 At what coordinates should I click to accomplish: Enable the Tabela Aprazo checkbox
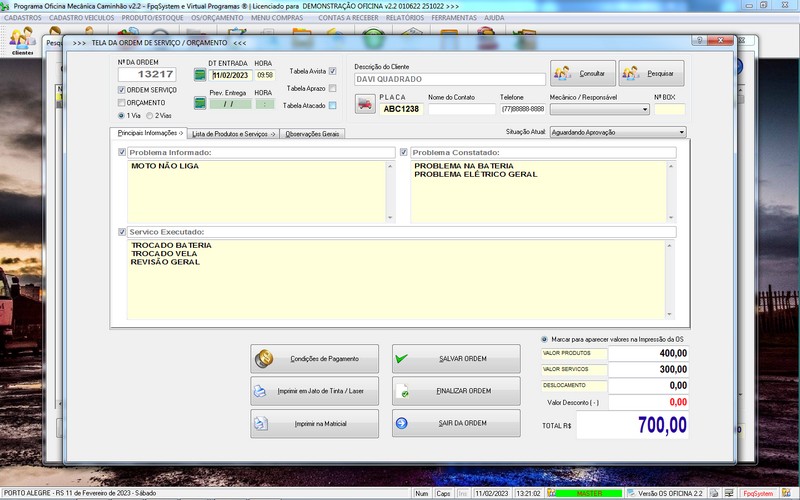(x=333, y=88)
